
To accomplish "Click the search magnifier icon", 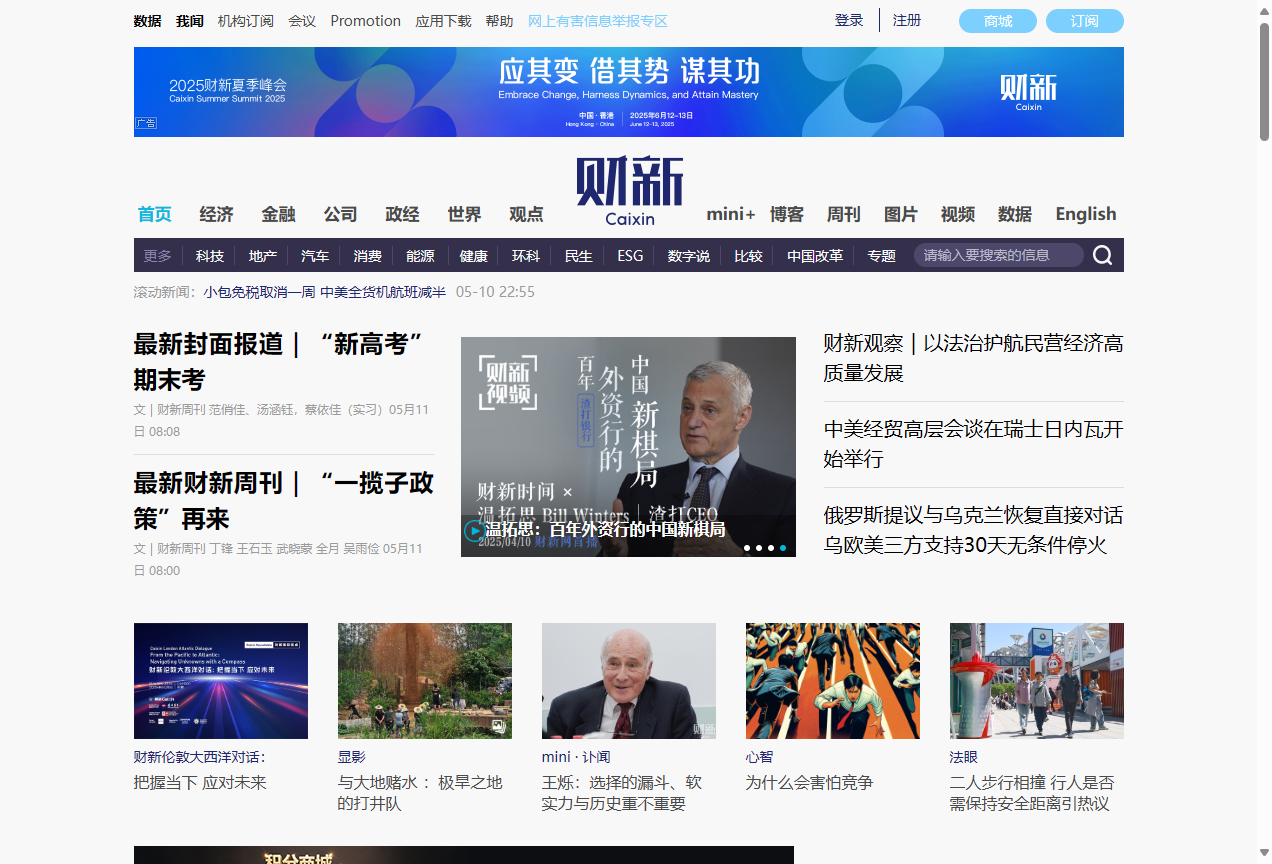I will [1102, 256].
